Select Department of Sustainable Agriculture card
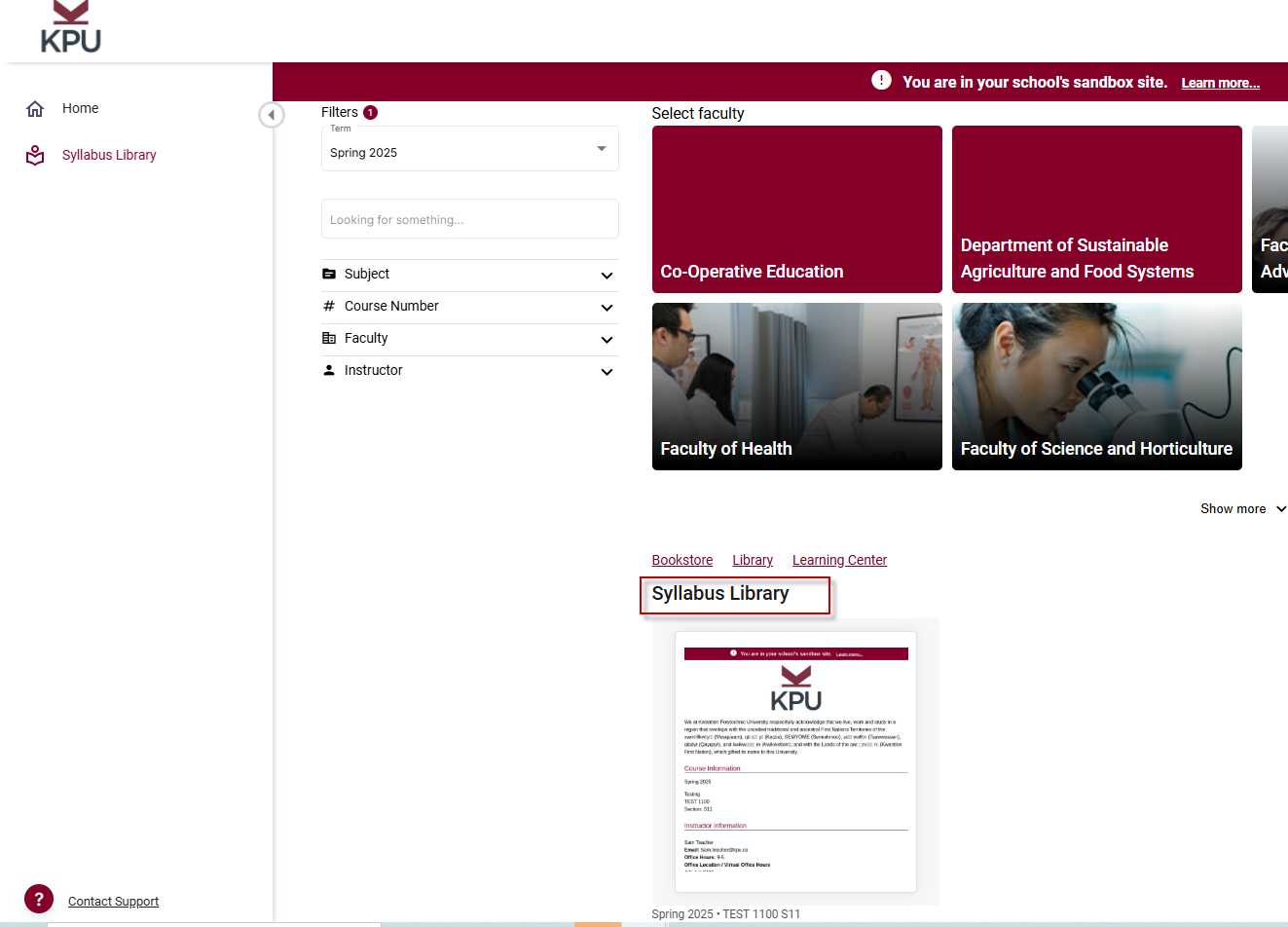1288x927 pixels. [1097, 209]
